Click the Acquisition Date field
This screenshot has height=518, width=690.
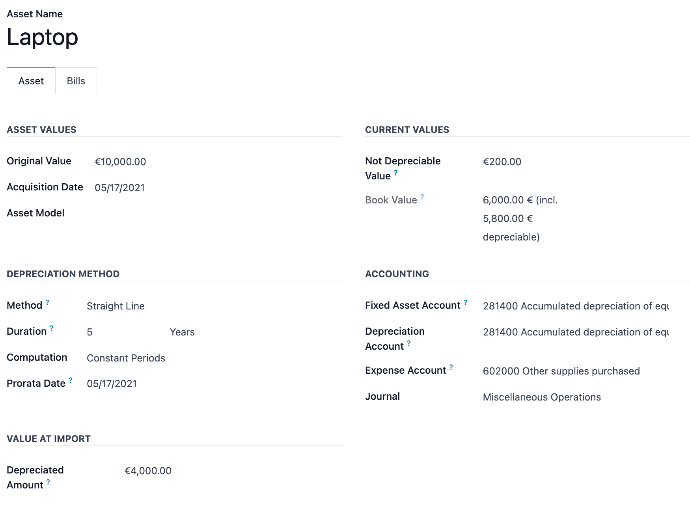120,187
